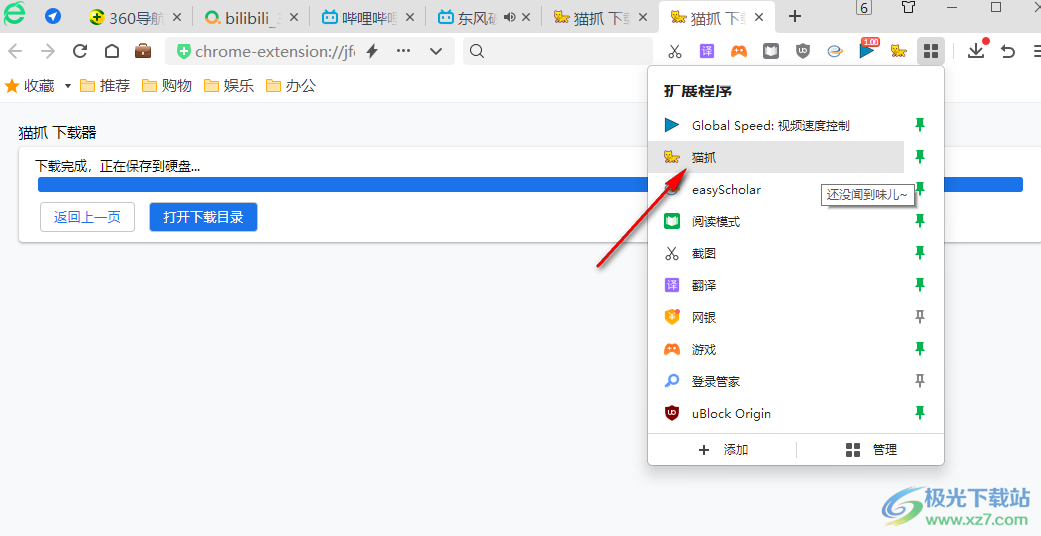Open the downloads manager icon
Screen dimensions: 1041x536
[977, 50]
